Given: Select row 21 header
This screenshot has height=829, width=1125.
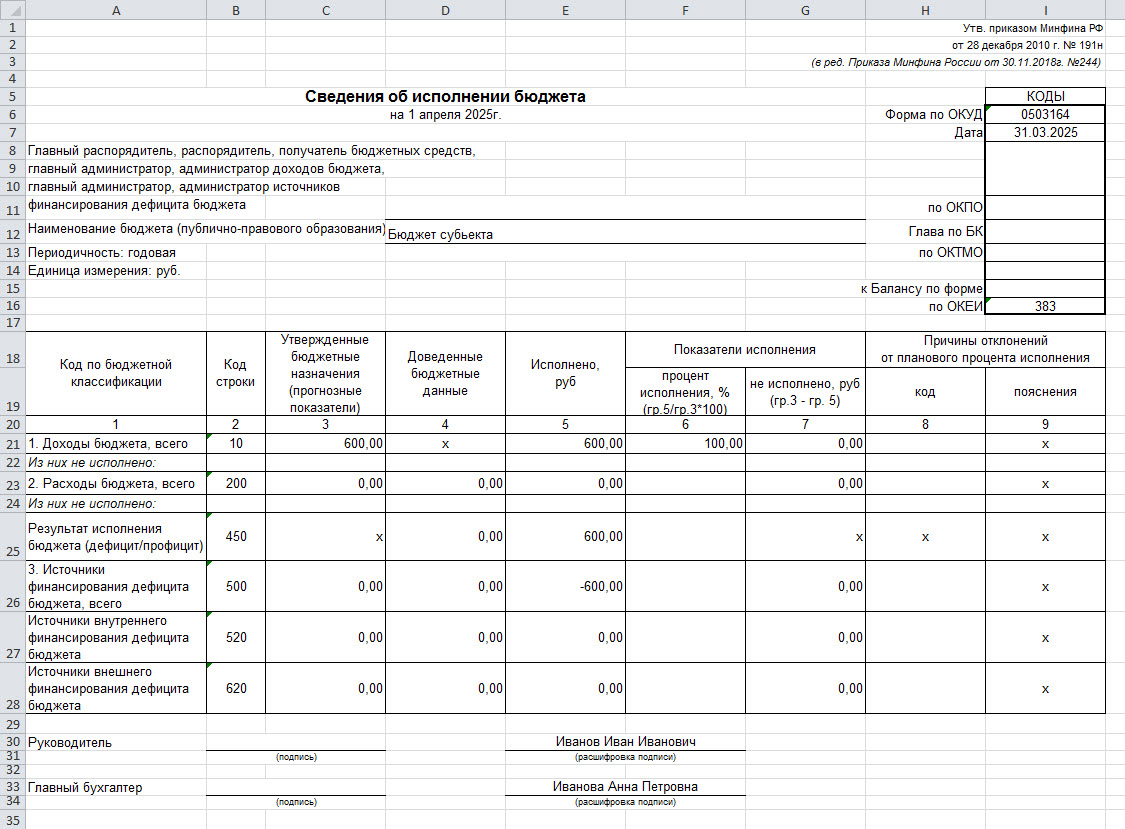Looking at the screenshot, I should (12, 444).
